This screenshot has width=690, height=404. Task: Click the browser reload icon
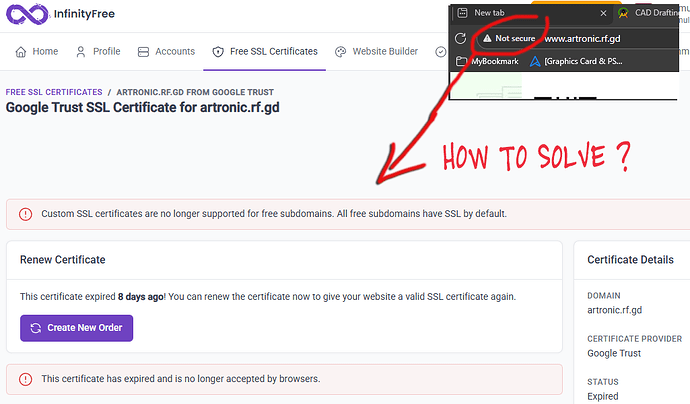(x=461, y=38)
